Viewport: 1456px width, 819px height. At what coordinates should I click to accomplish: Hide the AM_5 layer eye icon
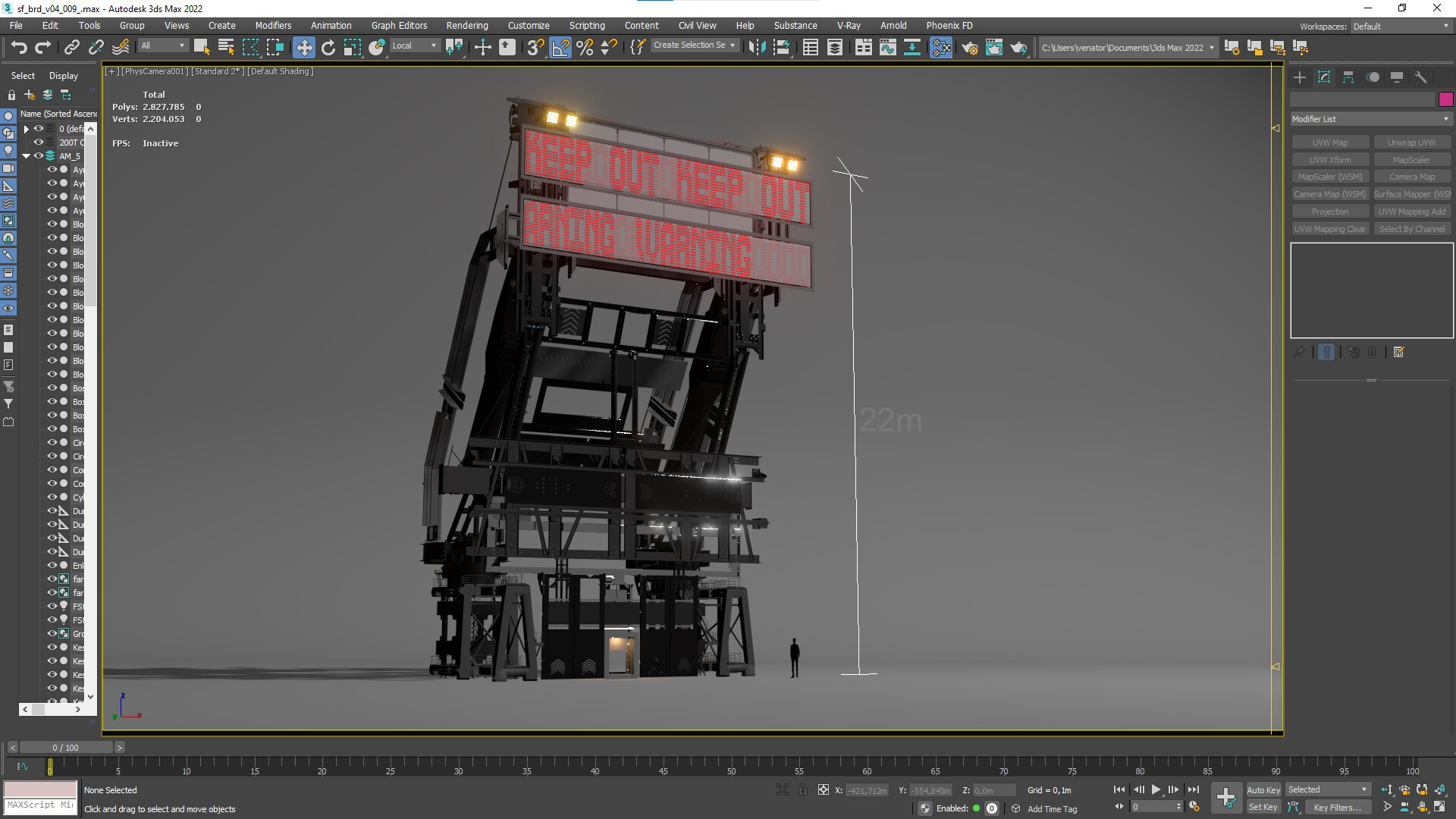(x=39, y=155)
